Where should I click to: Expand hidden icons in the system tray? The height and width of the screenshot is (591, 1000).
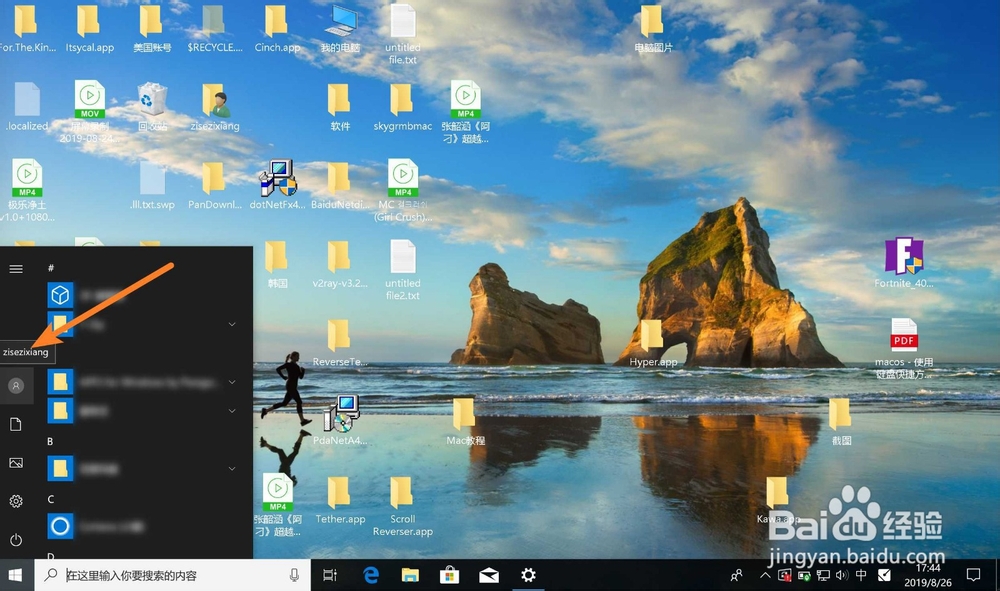coord(765,575)
